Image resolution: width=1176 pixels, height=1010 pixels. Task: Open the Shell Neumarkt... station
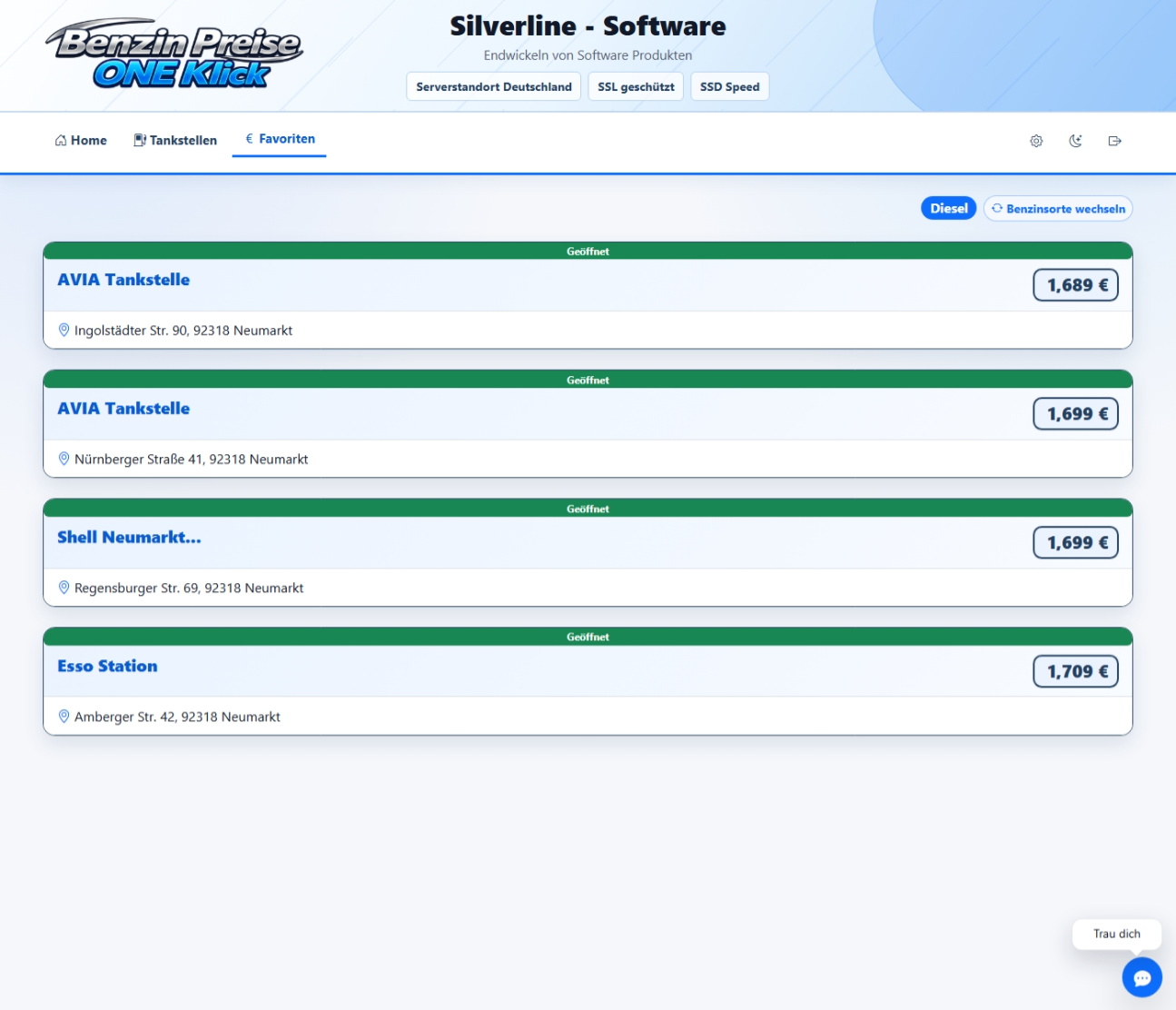[x=129, y=538]
